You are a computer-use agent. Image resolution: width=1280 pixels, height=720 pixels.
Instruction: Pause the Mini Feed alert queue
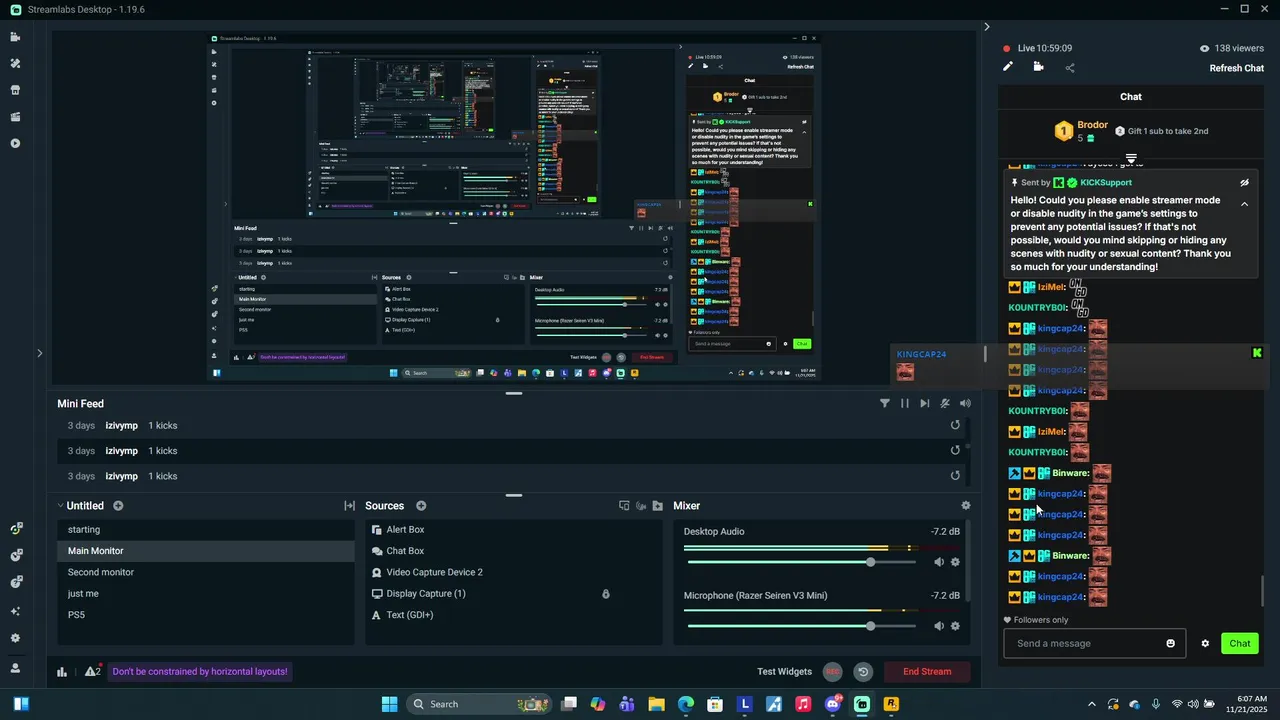[x=905, y=404]
